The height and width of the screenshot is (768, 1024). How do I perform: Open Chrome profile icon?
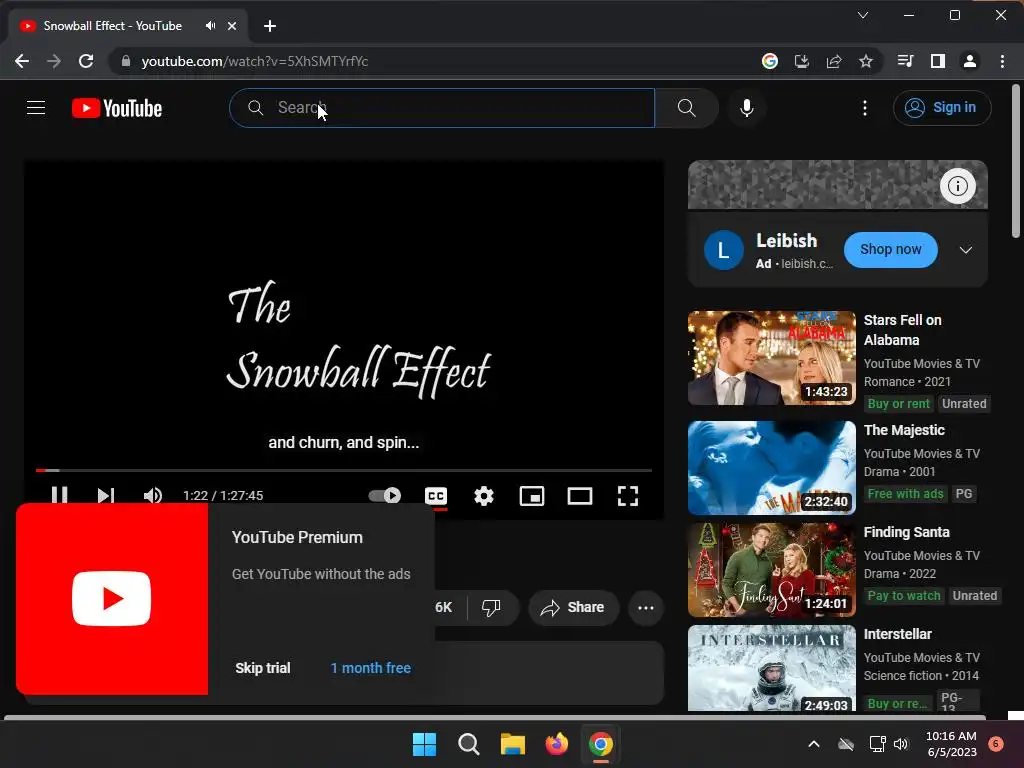[969, 61]
